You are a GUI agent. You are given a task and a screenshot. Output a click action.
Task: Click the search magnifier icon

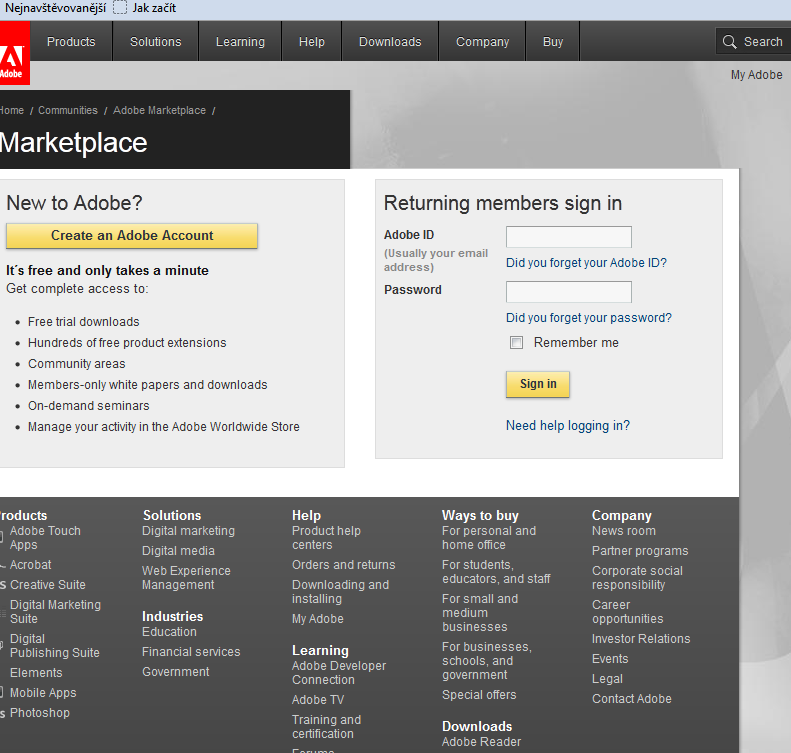(x=729, y=41)
